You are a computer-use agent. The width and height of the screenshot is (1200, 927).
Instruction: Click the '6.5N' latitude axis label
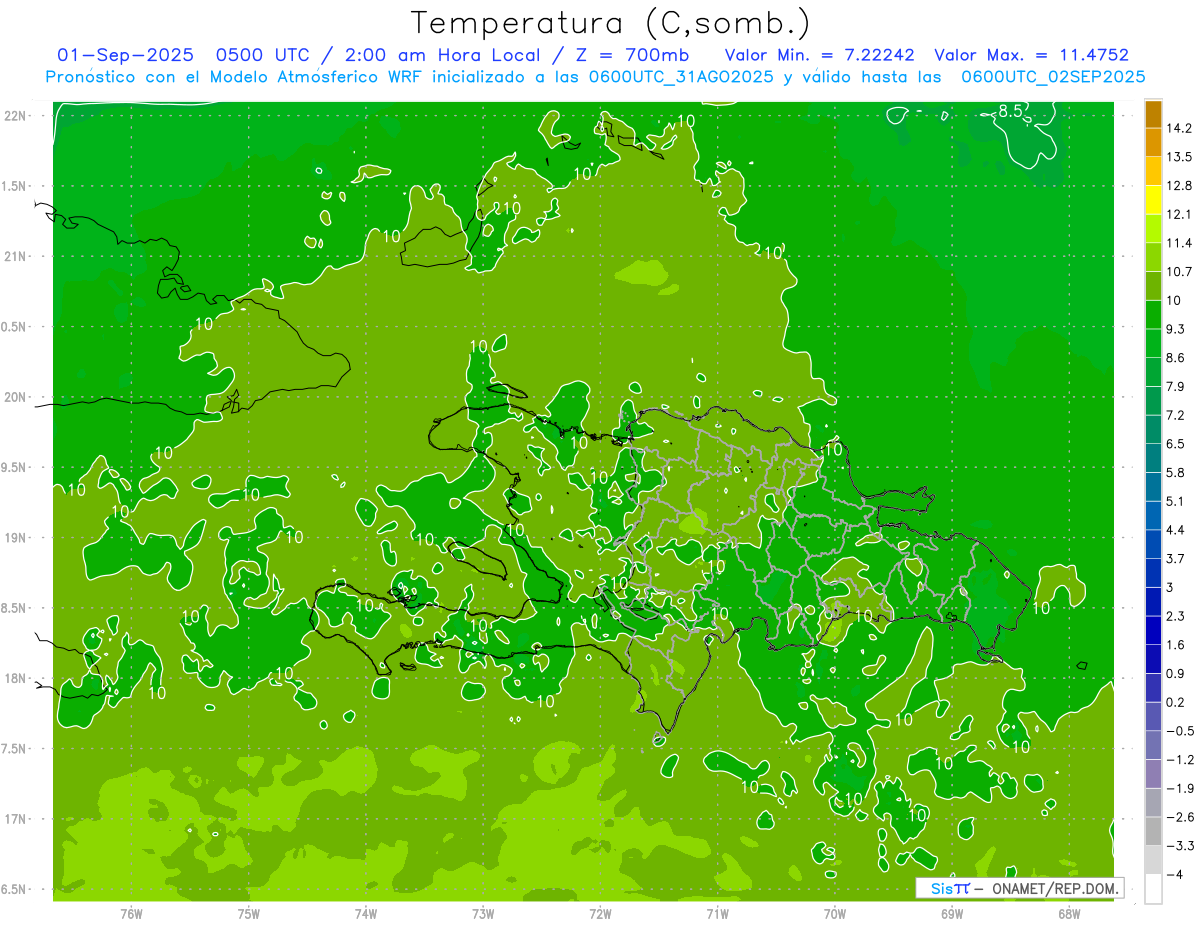point(15,889)
